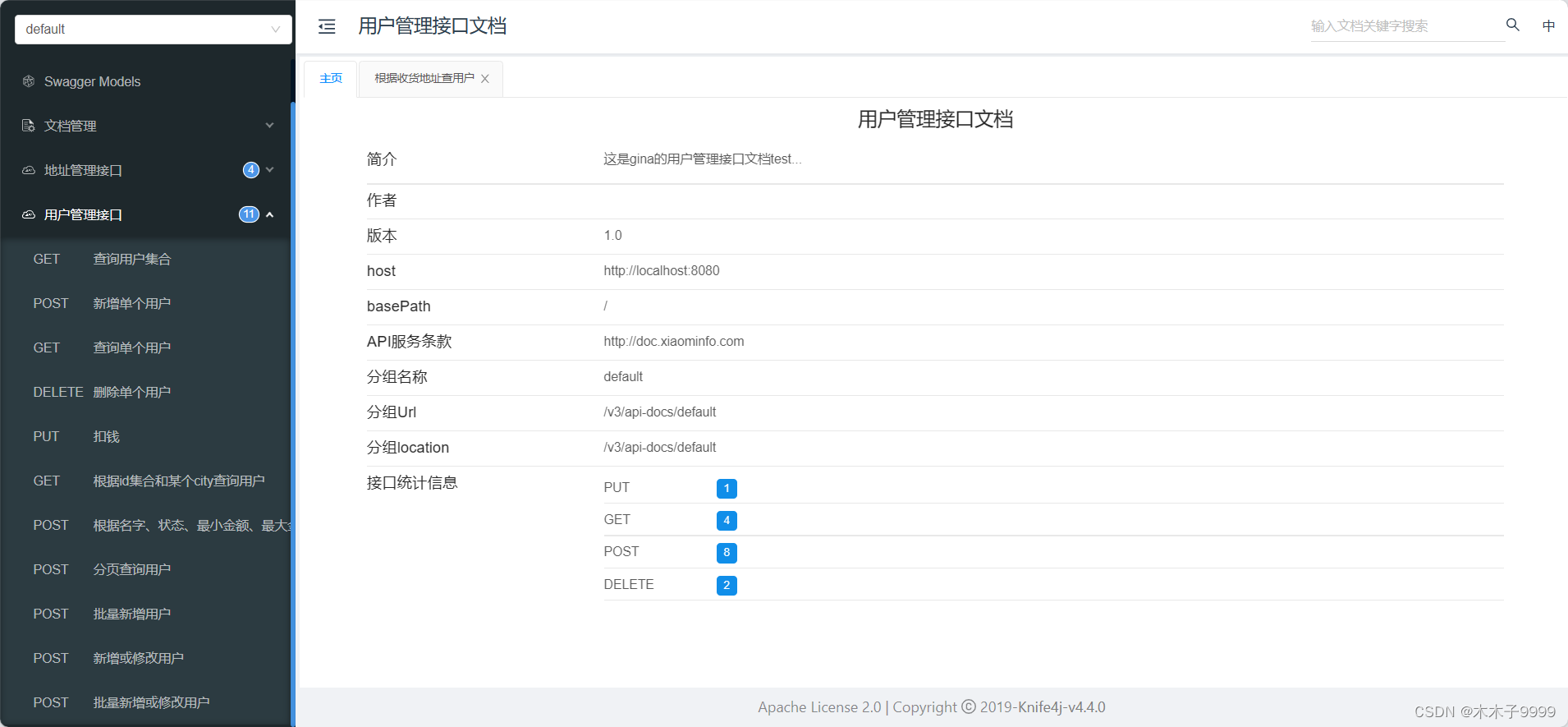Click the 这是gina的用户管理接口文档test description
Image resolution: width=1568 pixels, height=727 pixels.
coord(703,159)
